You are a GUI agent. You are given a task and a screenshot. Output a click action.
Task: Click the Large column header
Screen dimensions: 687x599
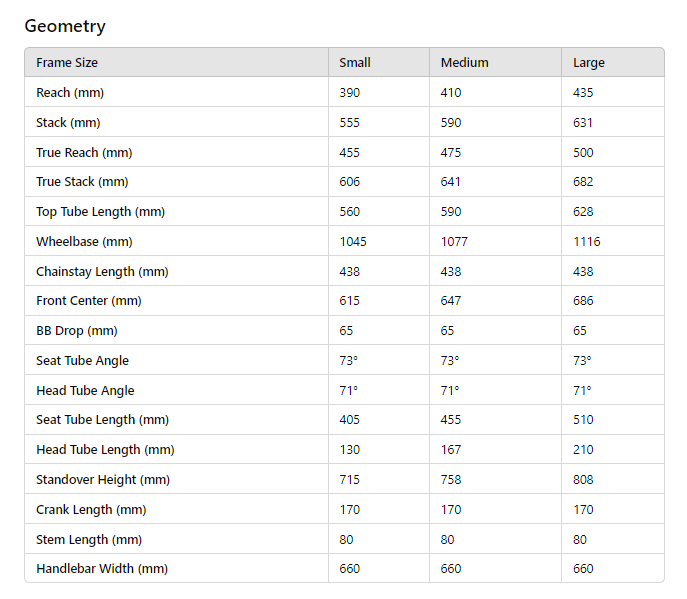589,63
